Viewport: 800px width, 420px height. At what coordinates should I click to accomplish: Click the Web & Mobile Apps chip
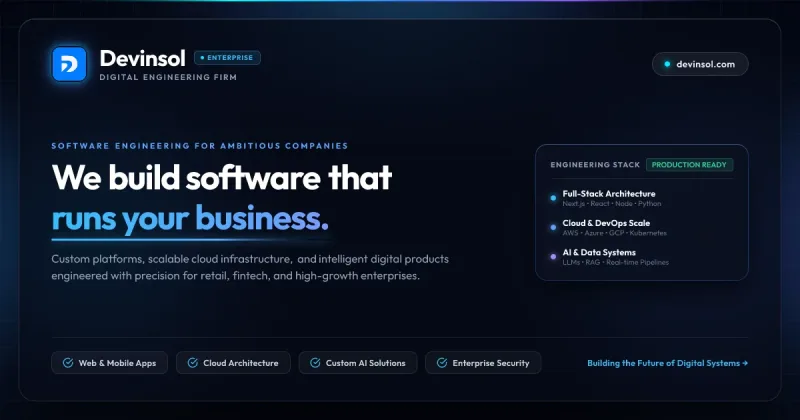point(109,363)
